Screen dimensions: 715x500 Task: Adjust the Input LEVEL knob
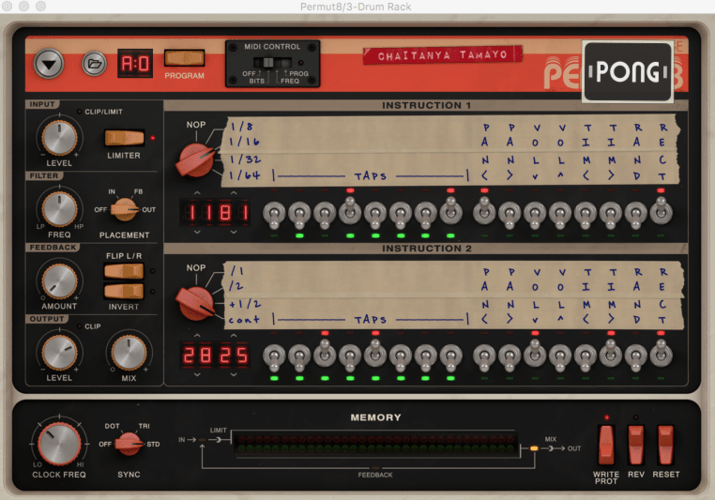coord(59,137)
